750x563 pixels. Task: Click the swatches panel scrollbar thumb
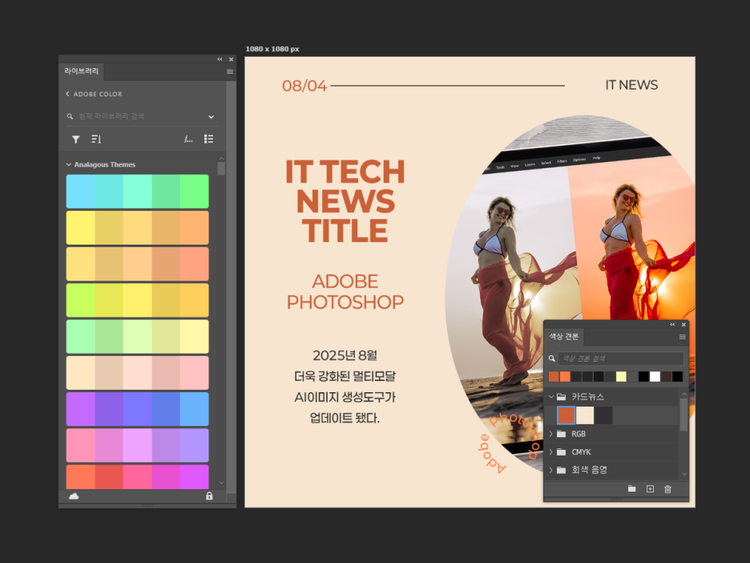pos(684,415)
